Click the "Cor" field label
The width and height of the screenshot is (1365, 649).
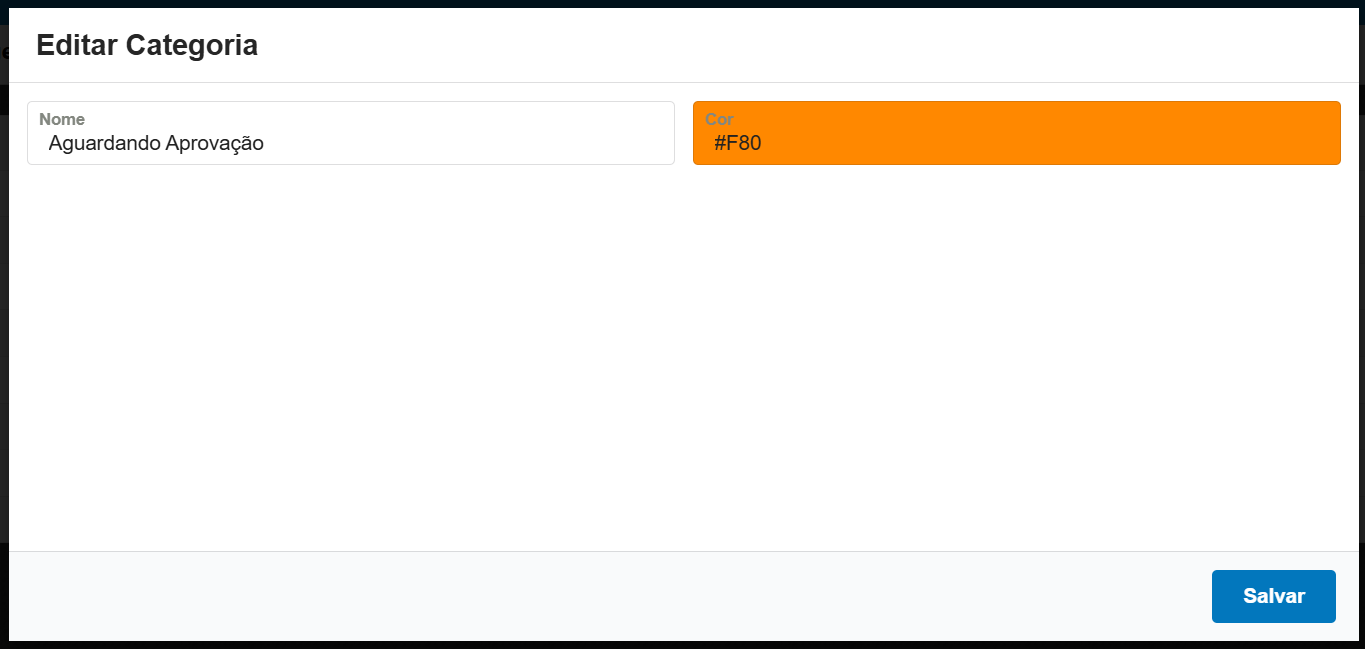[x=719, y=119]
